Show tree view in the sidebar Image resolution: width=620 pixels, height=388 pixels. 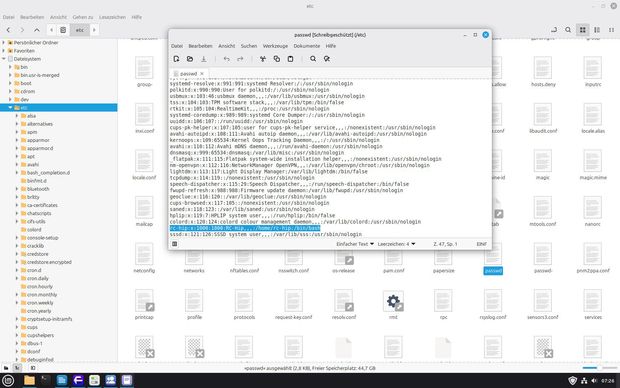click(x=17, y=368)
